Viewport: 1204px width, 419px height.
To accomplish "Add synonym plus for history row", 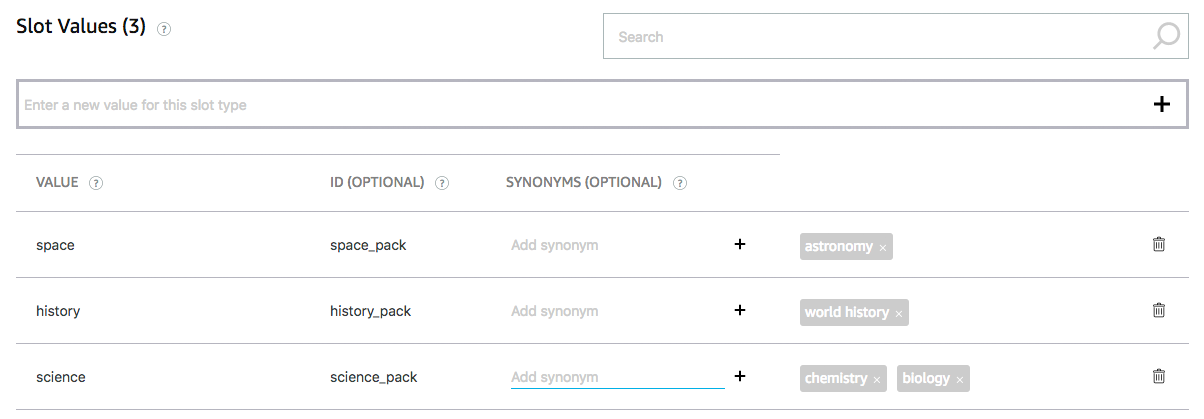I will point(740,310).
